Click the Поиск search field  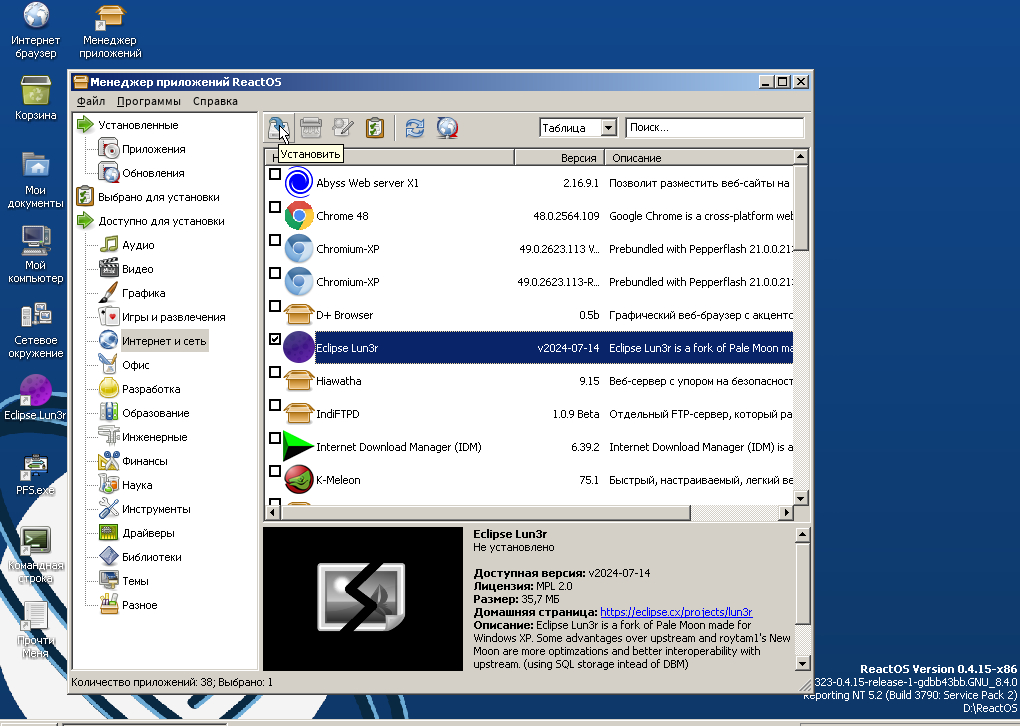coord(714,128)
